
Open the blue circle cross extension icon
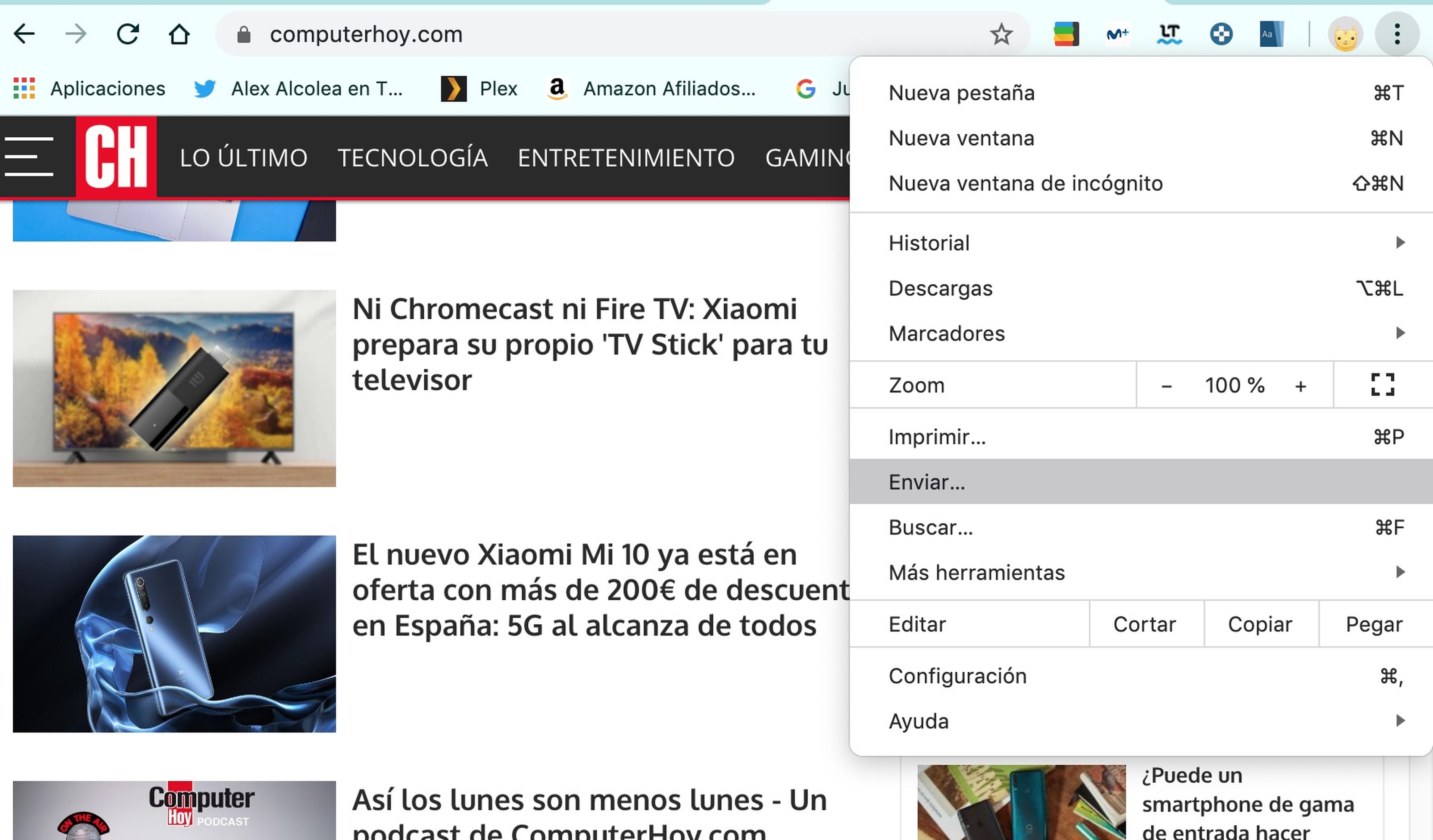(x=1221, y=34)
